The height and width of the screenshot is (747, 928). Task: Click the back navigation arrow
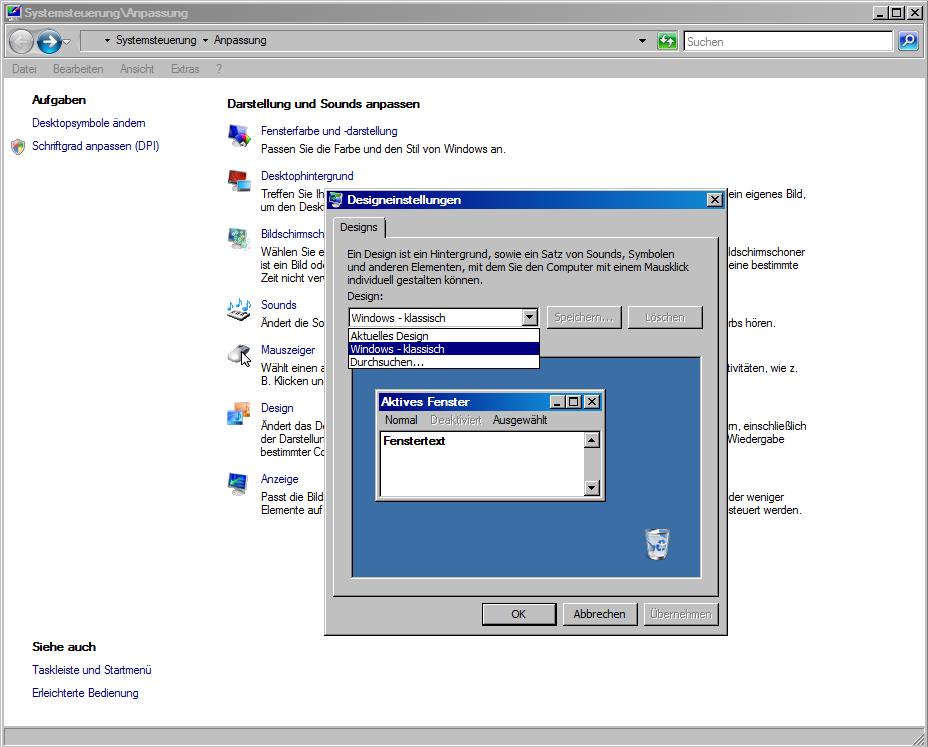pos(21,41)
